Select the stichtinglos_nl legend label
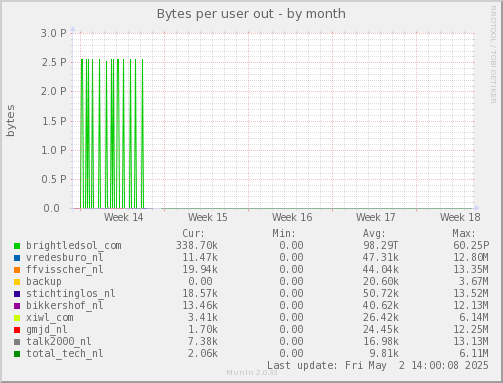Image resolution: width=503 pixels, height=383 pixels. pos(71,294)
